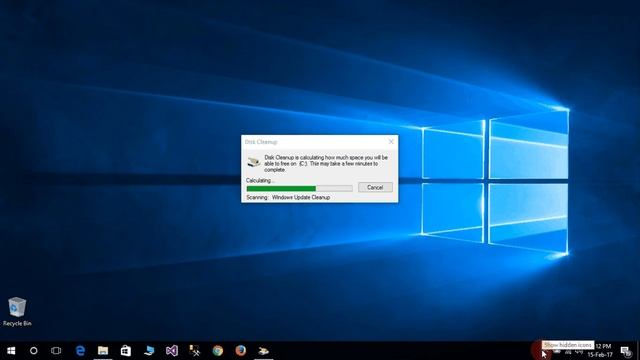The height and width of the screenshot is (360, 640).
Task: Open the Windows Store taskbar icon
Action: tap(126, 351)
